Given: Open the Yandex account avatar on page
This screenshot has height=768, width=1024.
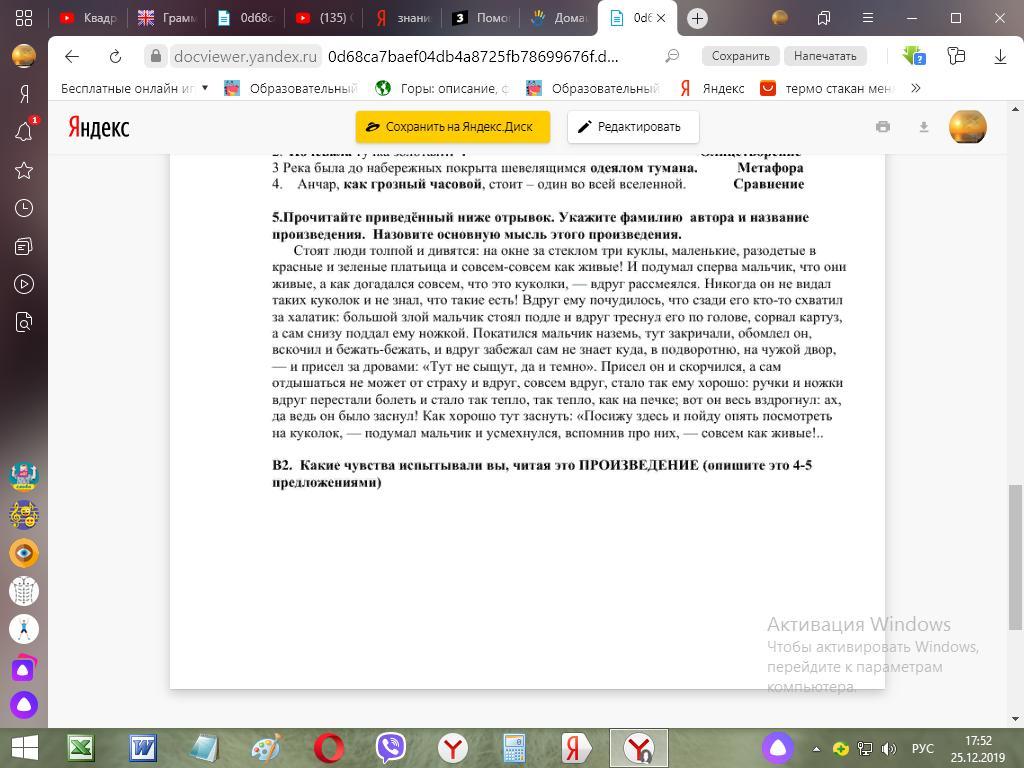Looking at the screenshot, I should (968, 127).
